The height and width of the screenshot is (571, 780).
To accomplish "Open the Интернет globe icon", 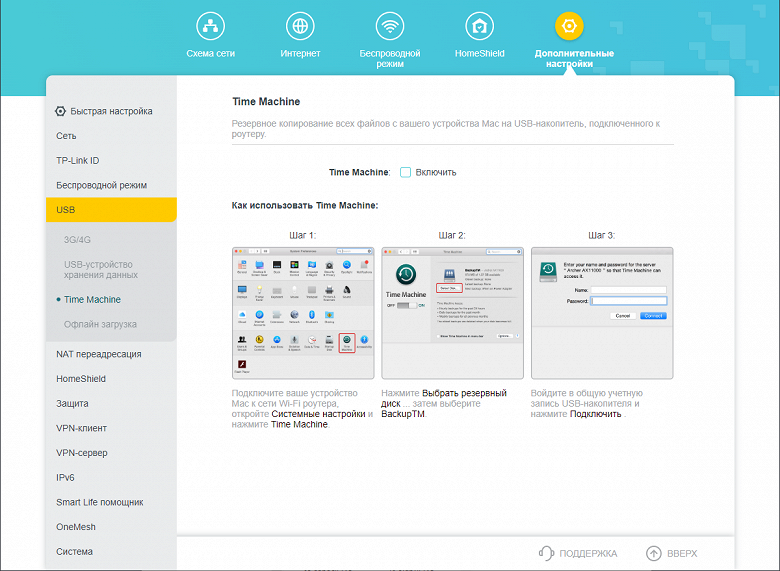I will (300, 26).
